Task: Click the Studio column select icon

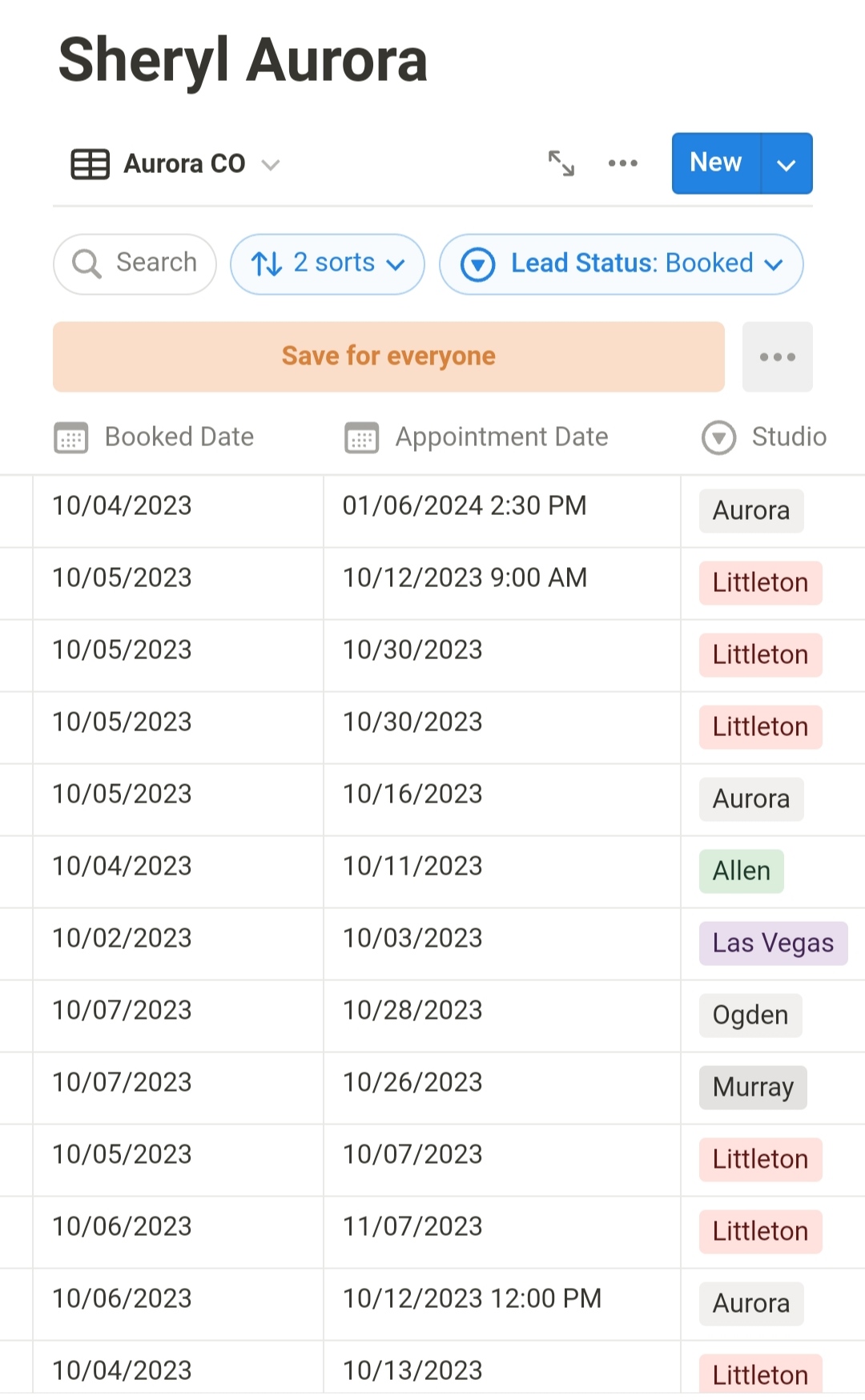Action: coord(718,438)
